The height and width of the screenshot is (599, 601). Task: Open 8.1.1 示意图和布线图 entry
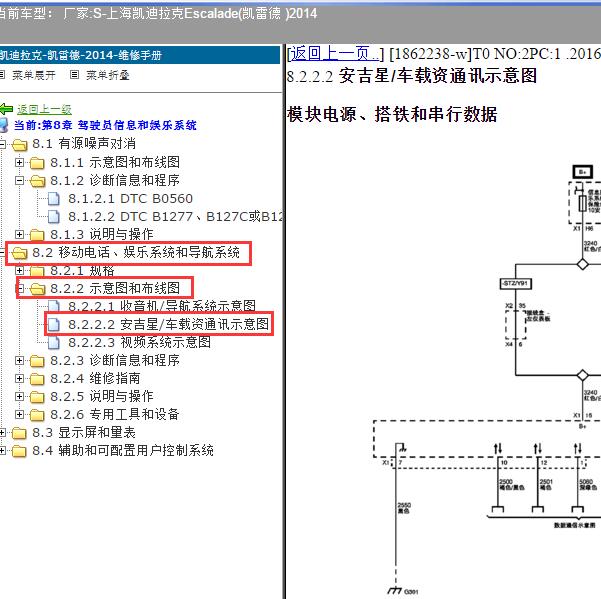[115, 162]
